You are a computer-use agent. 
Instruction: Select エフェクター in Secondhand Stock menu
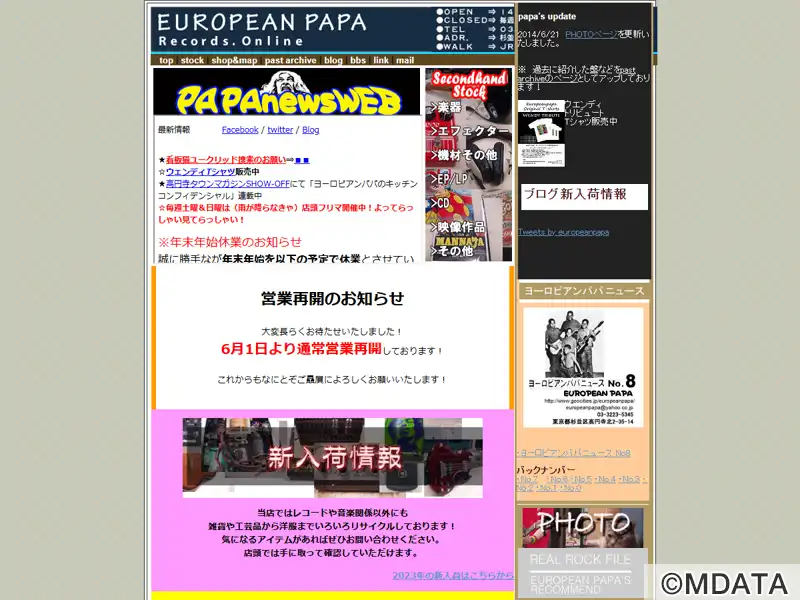[470, 131]
